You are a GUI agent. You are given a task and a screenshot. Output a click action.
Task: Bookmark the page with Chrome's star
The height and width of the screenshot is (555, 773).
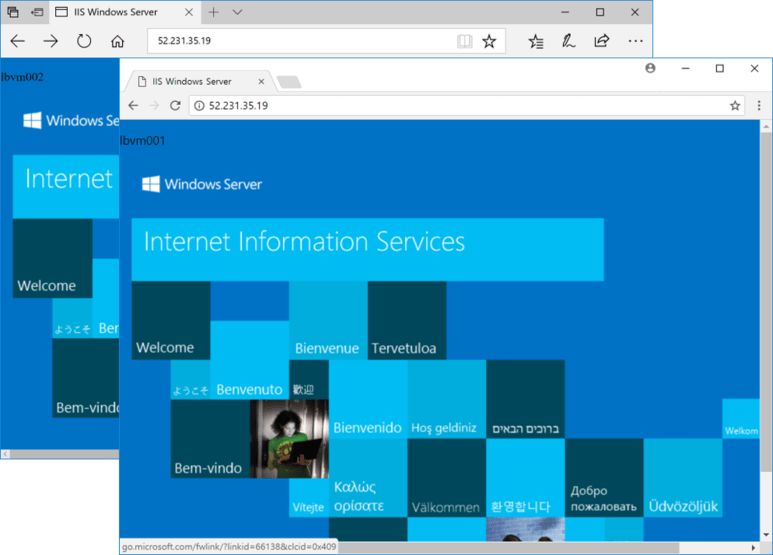tap(735, 105)
